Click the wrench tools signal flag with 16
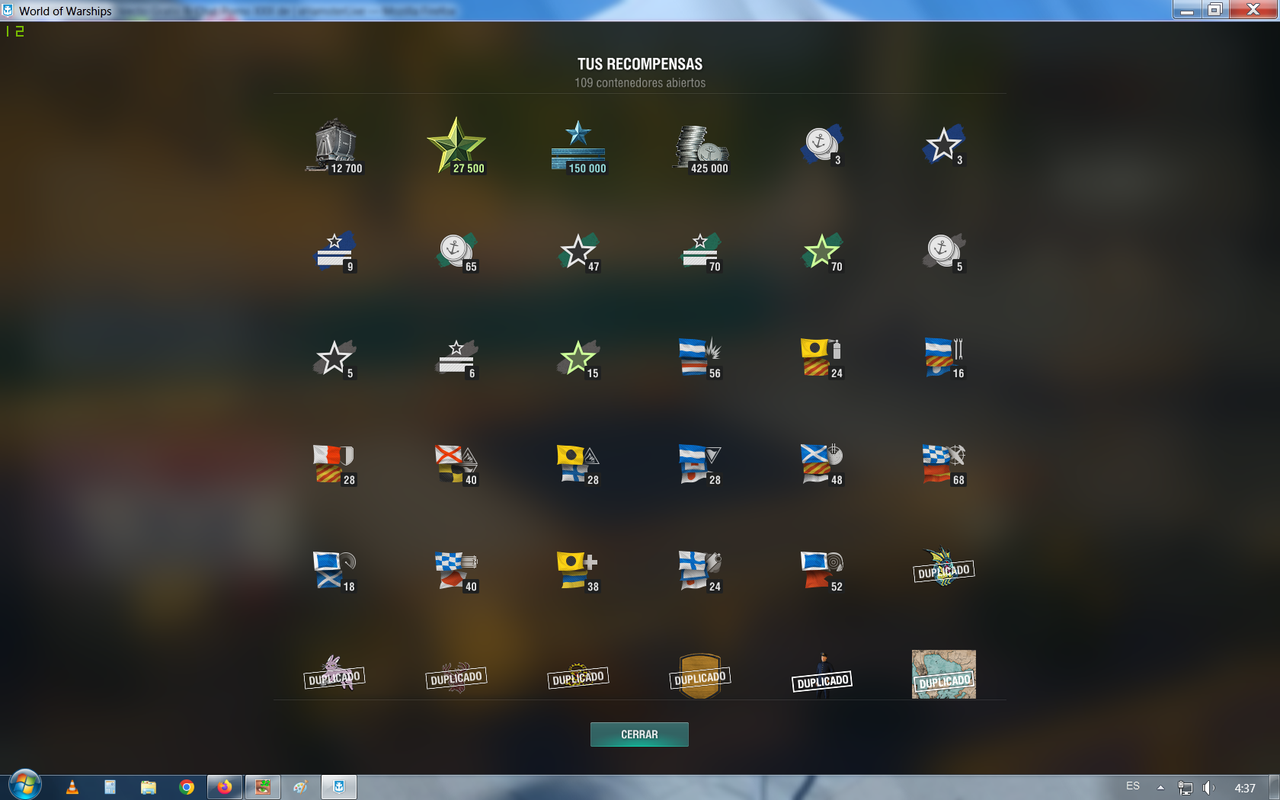1280x800 pixels. click(944, 358)
